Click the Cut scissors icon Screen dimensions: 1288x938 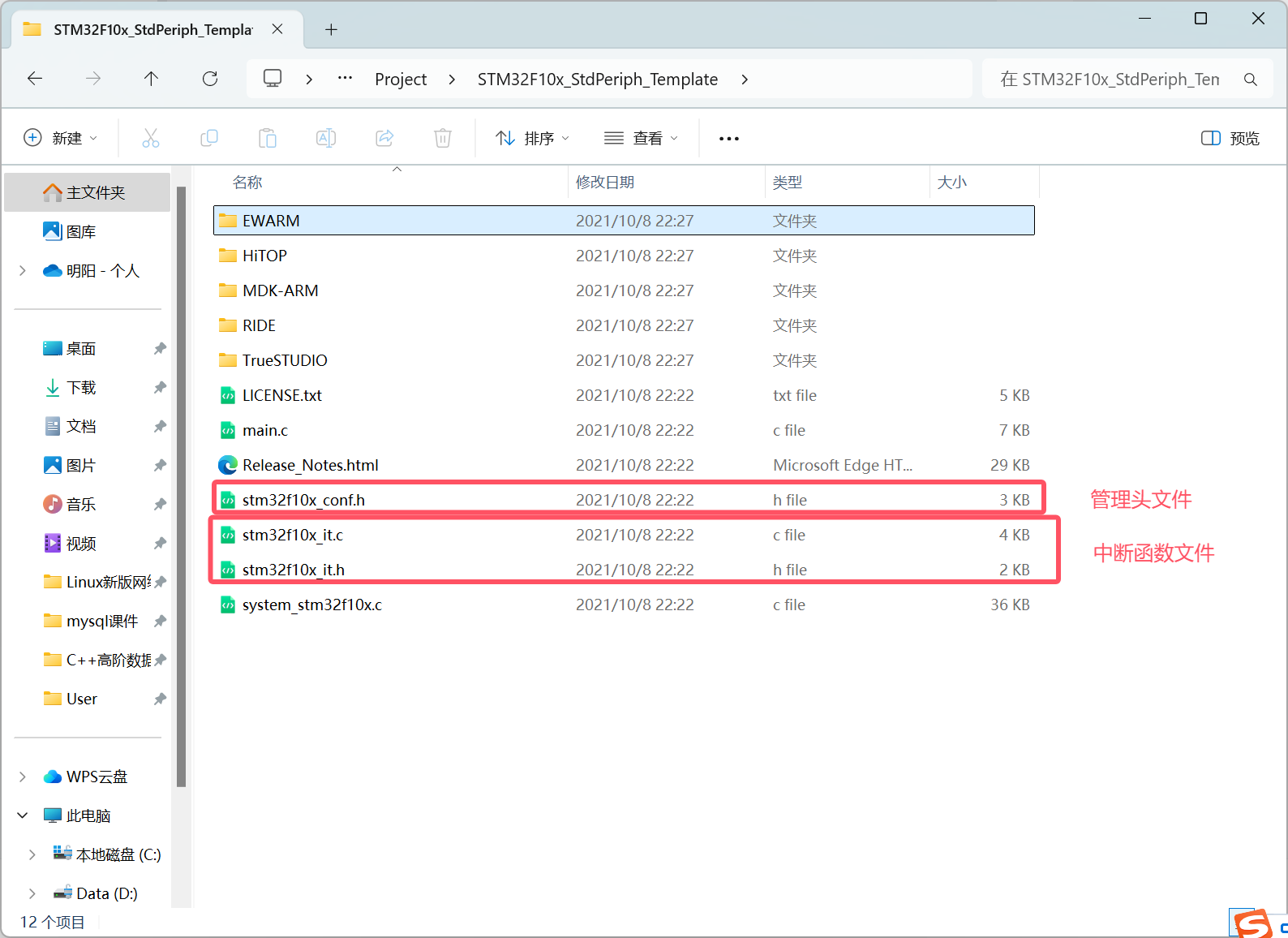[151, 138]
